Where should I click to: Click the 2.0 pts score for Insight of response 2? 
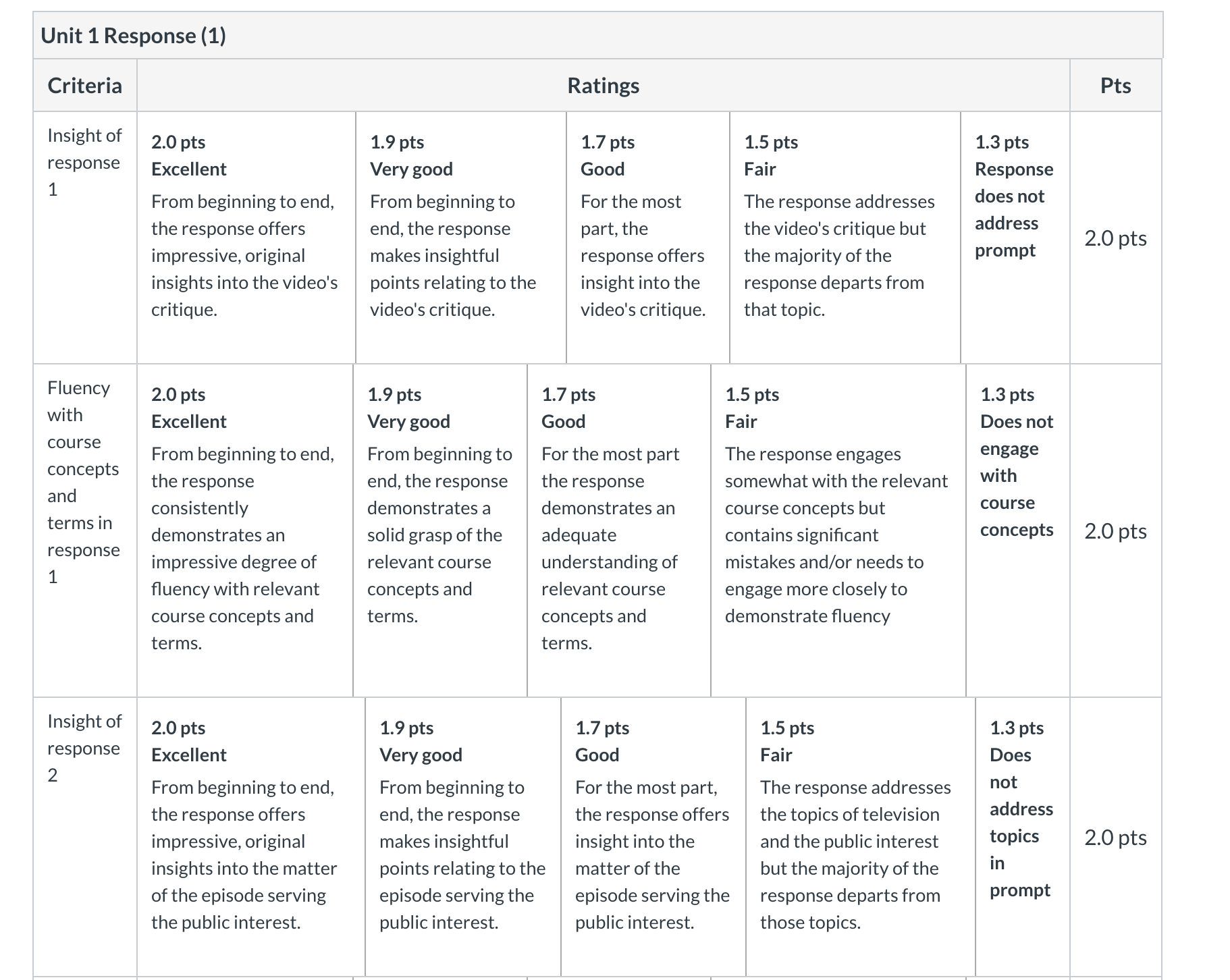pos(1115,838)
